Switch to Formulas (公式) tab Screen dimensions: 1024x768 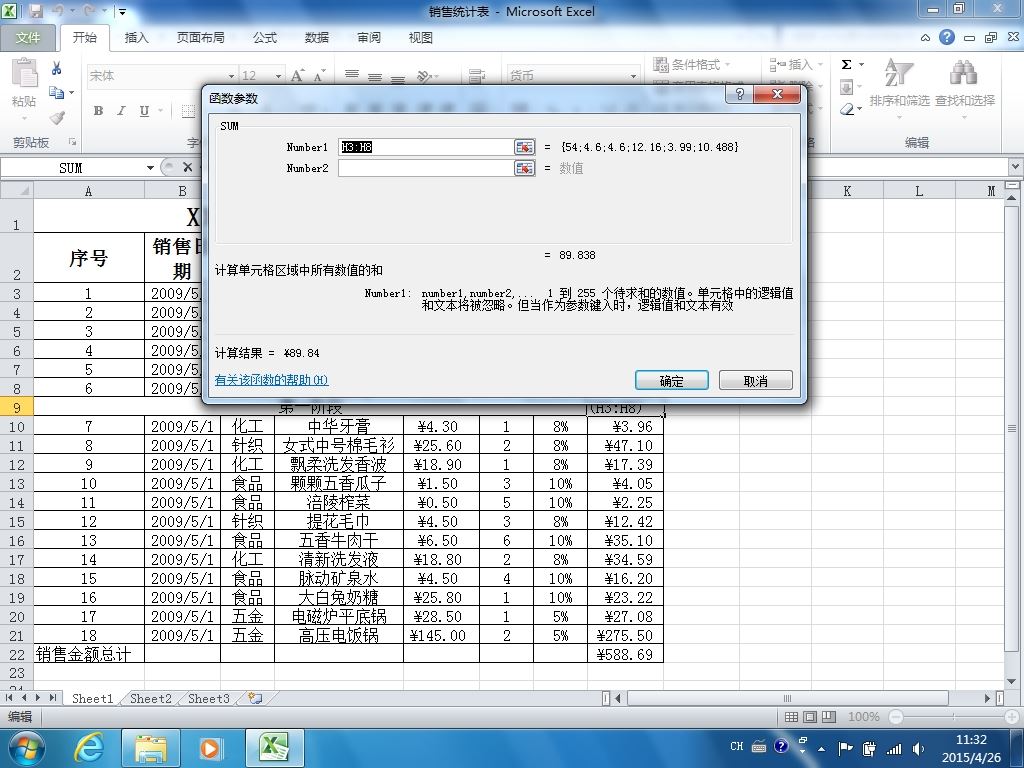[x=264, y=38]
